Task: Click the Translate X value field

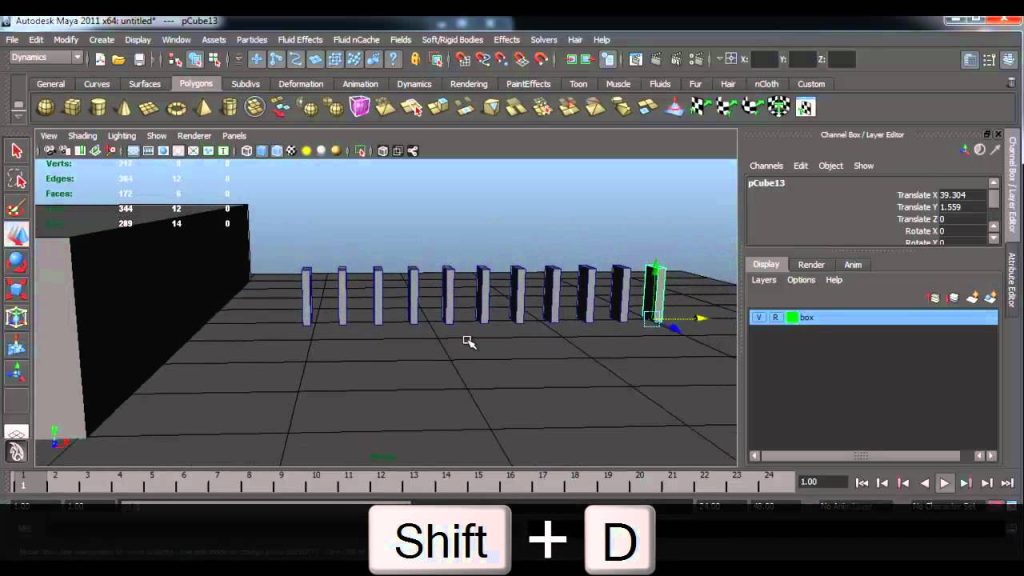Action: [963, 195]
